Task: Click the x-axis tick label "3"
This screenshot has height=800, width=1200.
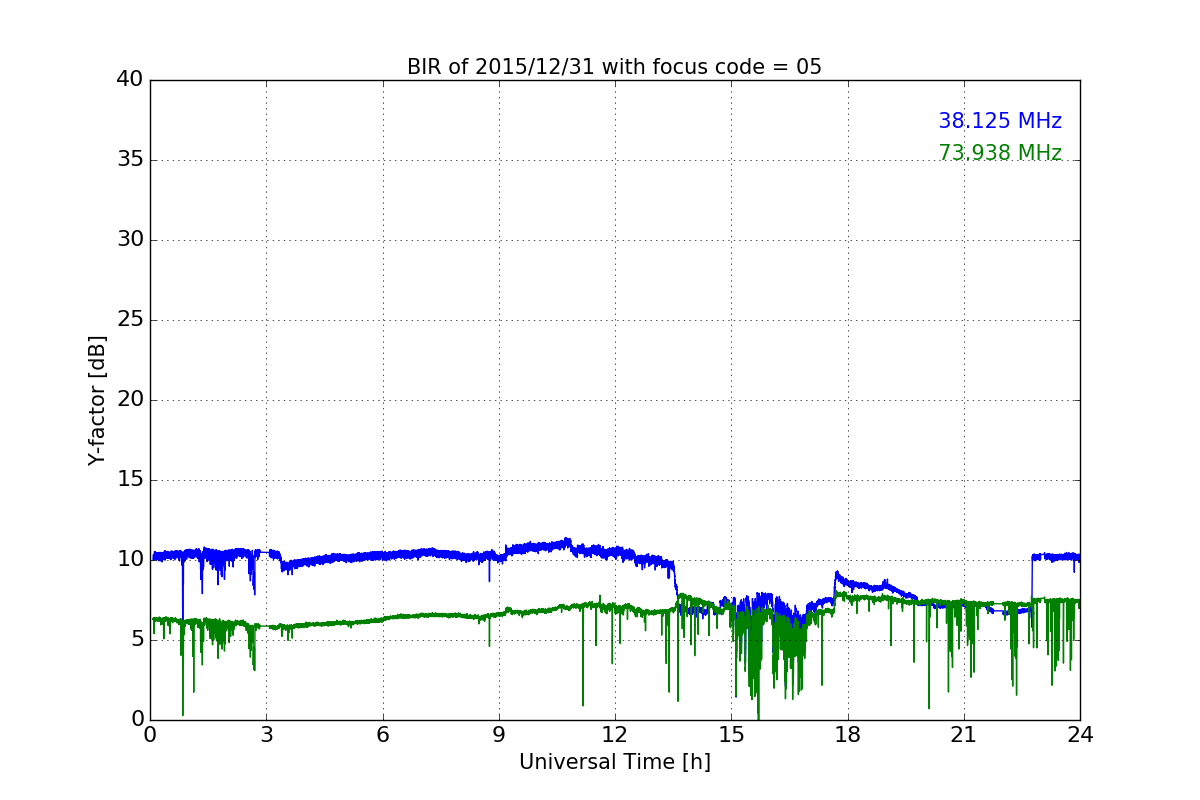Action: [x=266, y=735]
